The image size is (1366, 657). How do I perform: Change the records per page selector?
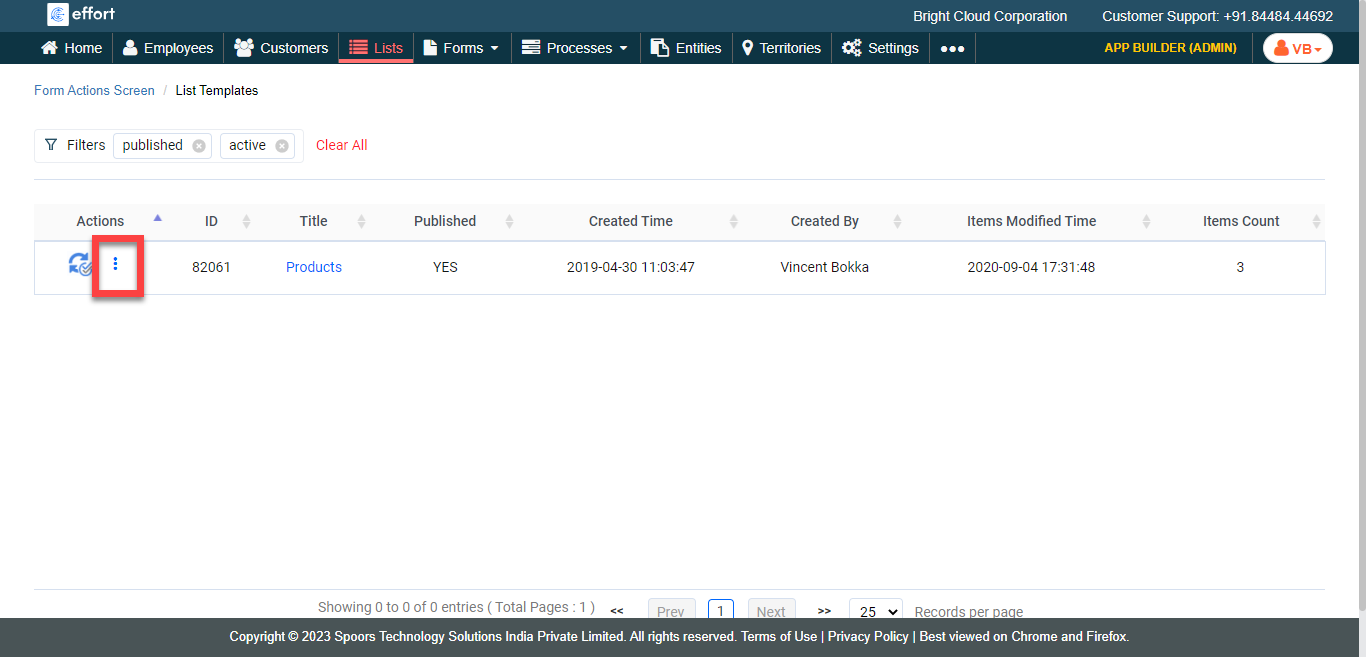tap(875, 611)
